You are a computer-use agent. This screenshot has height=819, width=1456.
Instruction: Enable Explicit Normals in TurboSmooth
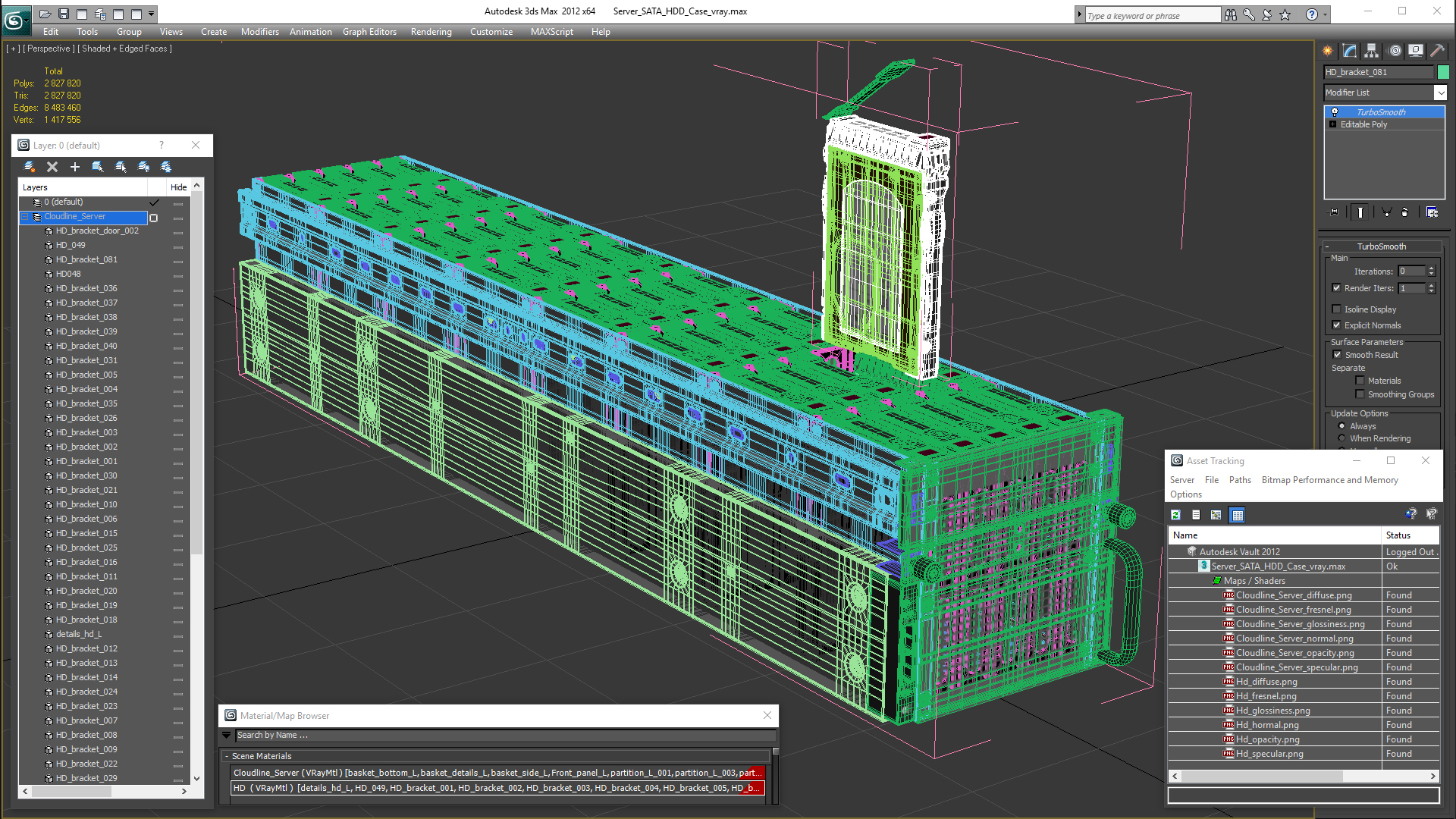click(x=1337, y=324)
